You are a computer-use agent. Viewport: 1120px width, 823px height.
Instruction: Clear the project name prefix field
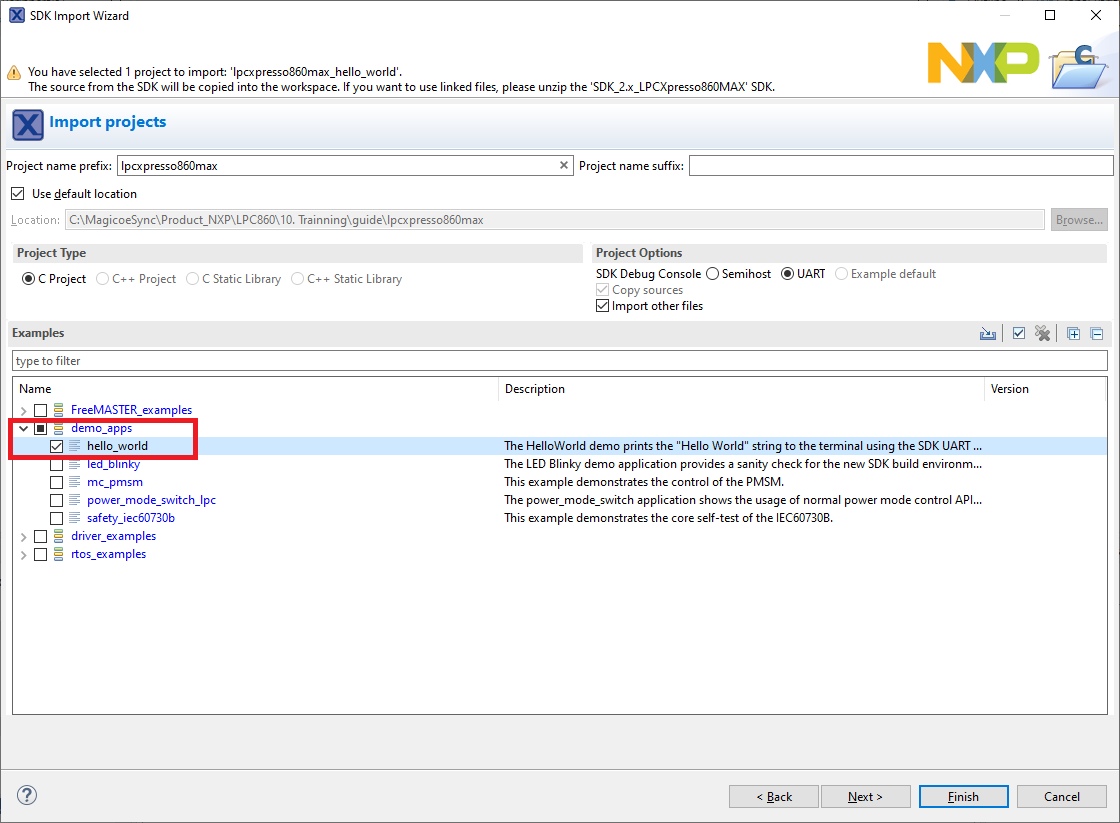click(564, 166)
